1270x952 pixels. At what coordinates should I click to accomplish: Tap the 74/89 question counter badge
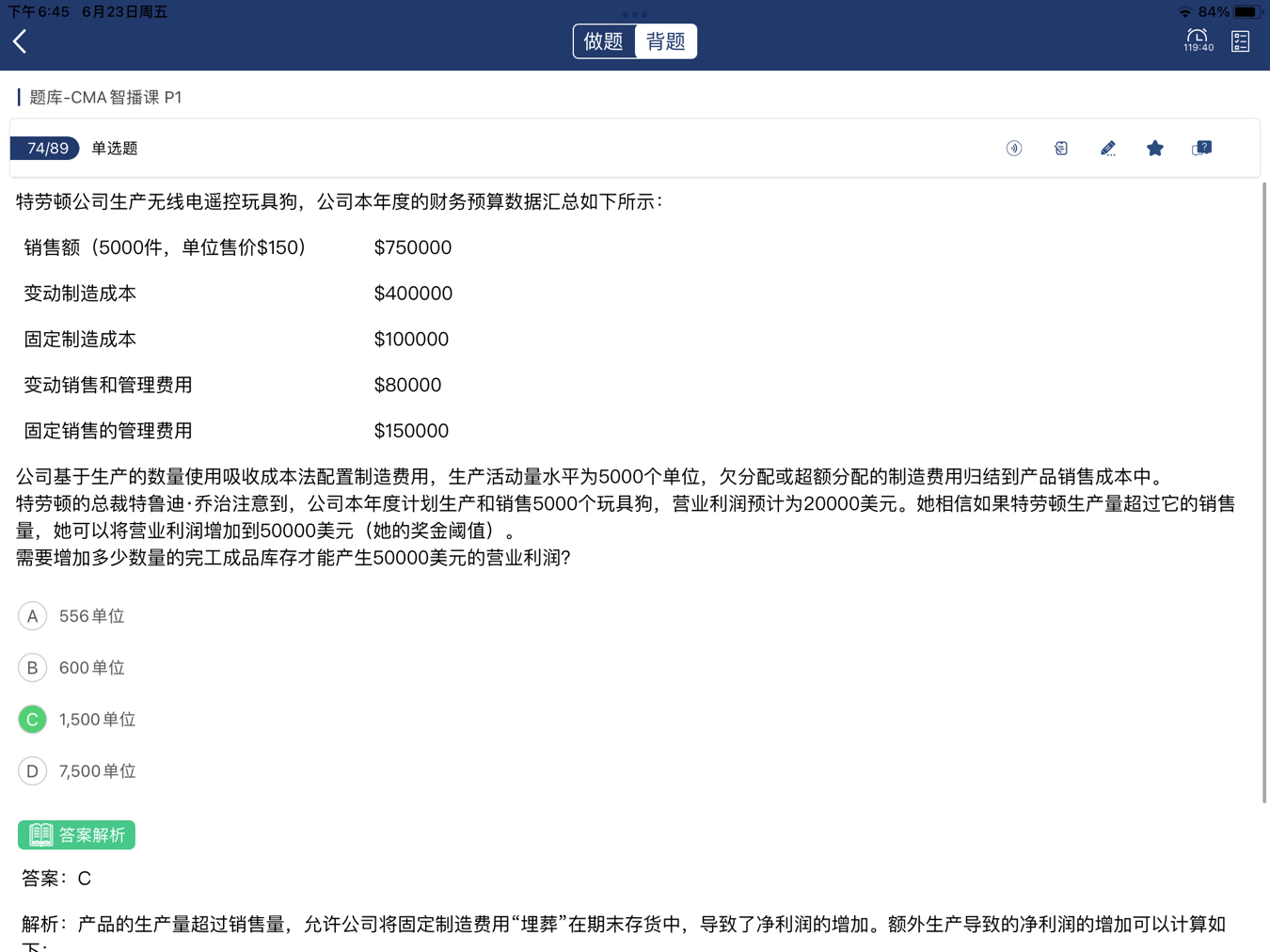pyautogui.click(x=46, y=149)
